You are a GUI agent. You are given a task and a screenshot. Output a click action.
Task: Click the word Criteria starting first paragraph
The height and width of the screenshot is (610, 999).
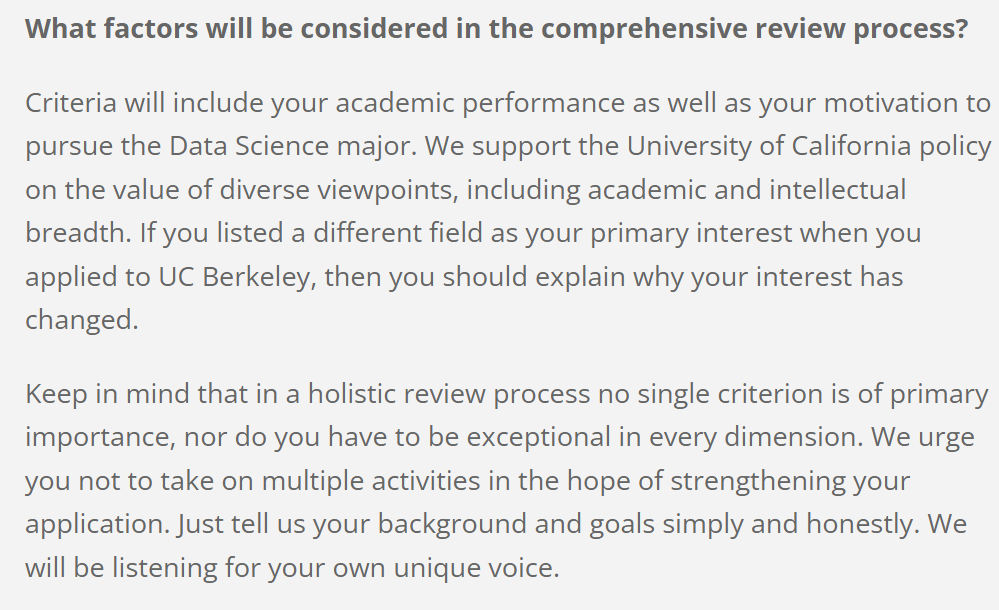click(x=71, y=103)
